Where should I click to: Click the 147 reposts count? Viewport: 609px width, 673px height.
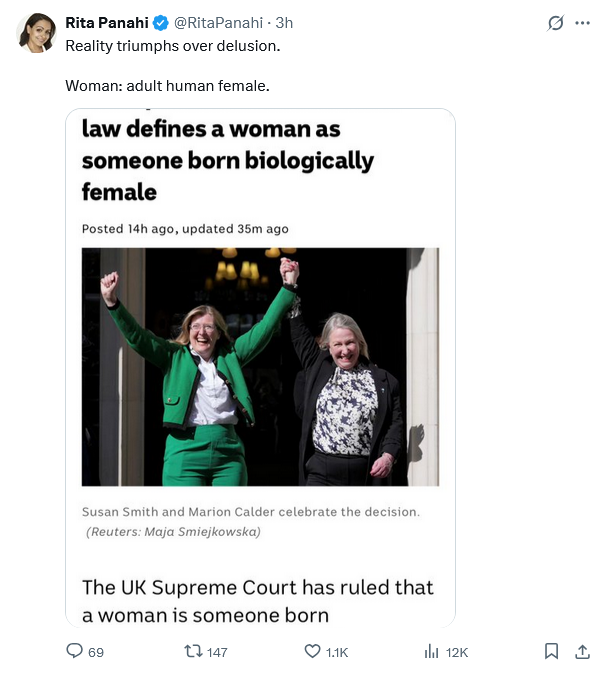[216, 652]
